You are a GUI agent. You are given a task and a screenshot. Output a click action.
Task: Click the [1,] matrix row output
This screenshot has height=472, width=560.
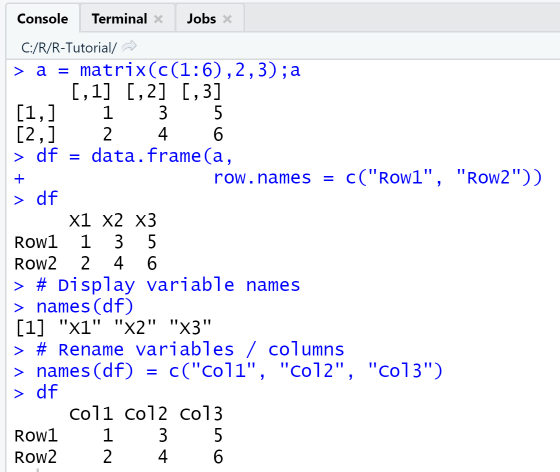point(119,113)
